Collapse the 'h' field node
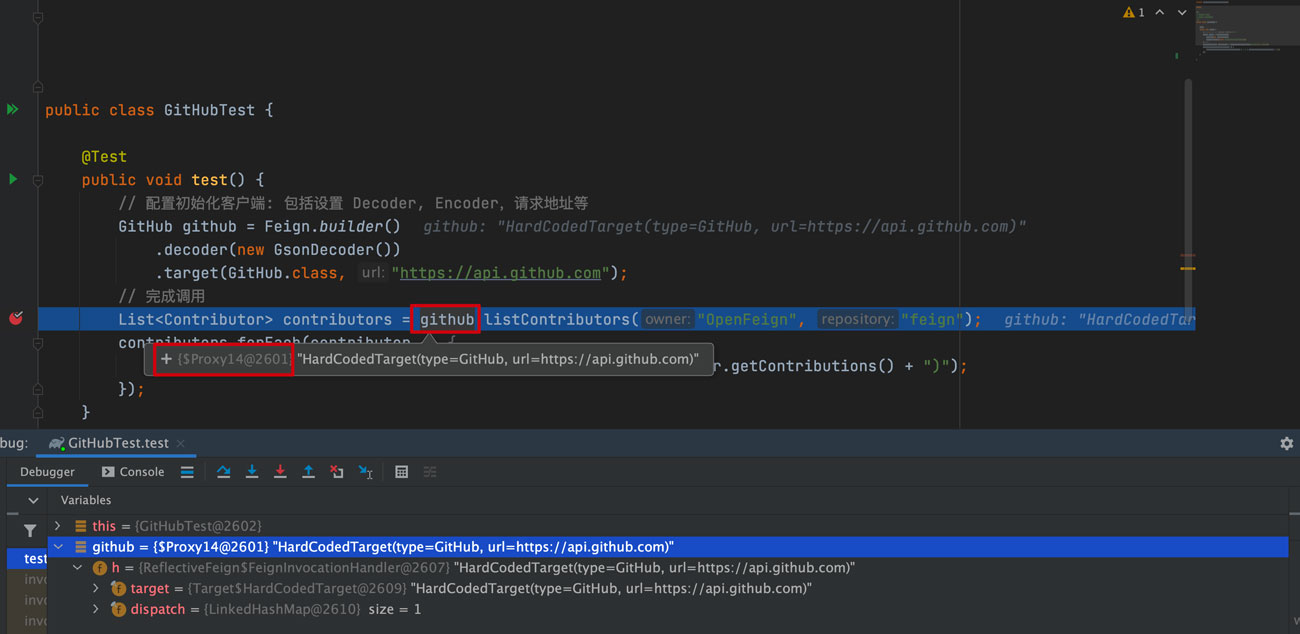The image size is (1300, 634). coord(77,568)
